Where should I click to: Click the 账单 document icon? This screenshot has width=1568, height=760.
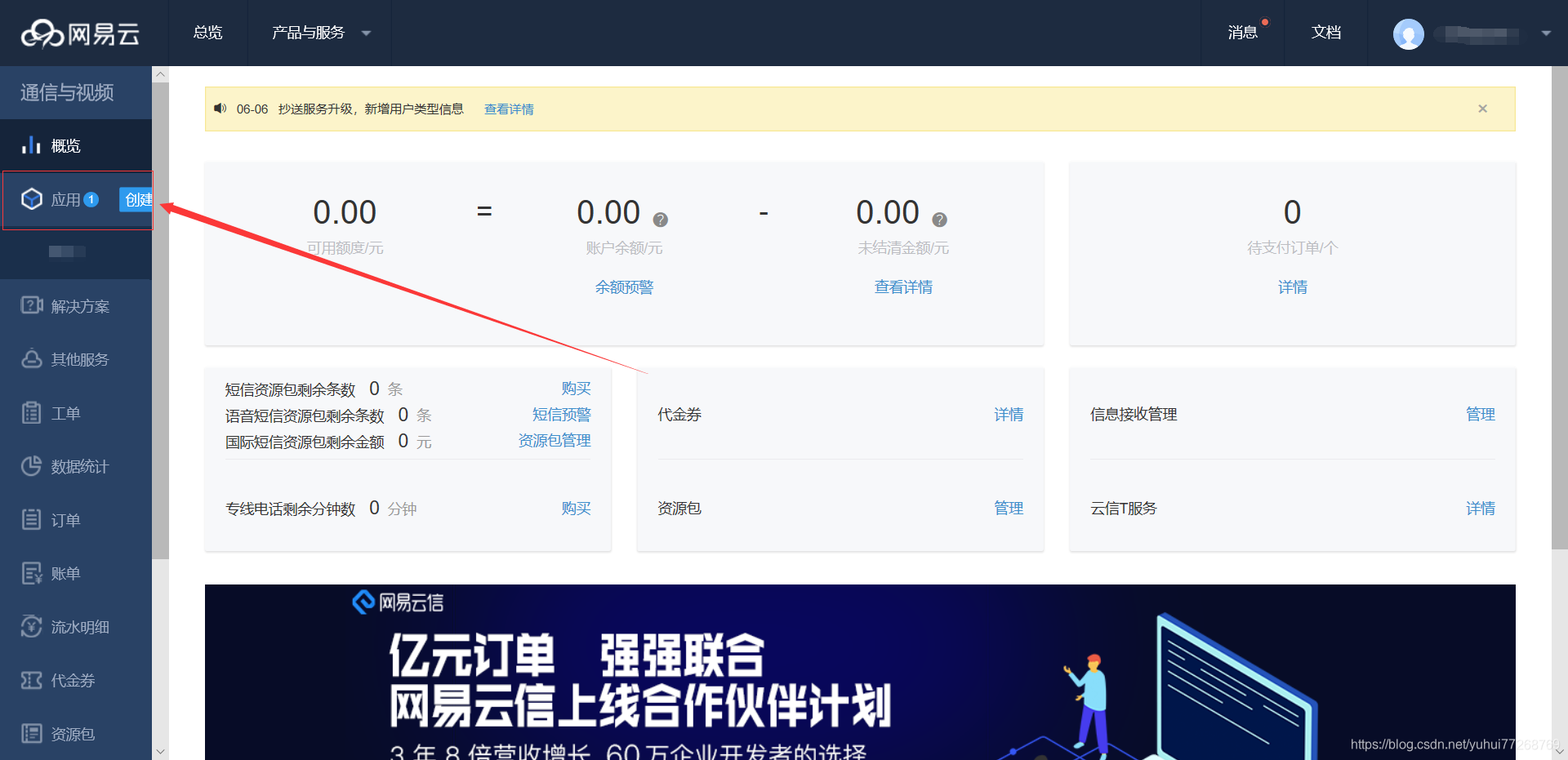click(x=32, y=573)
